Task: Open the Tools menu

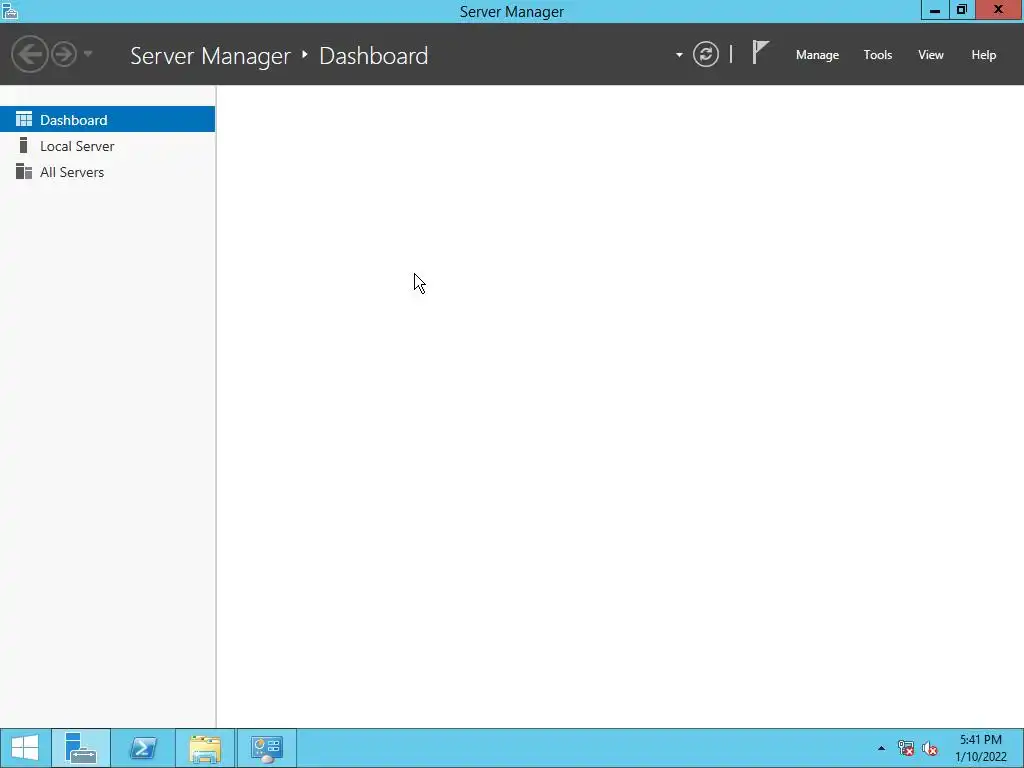Action: (878, 55)
